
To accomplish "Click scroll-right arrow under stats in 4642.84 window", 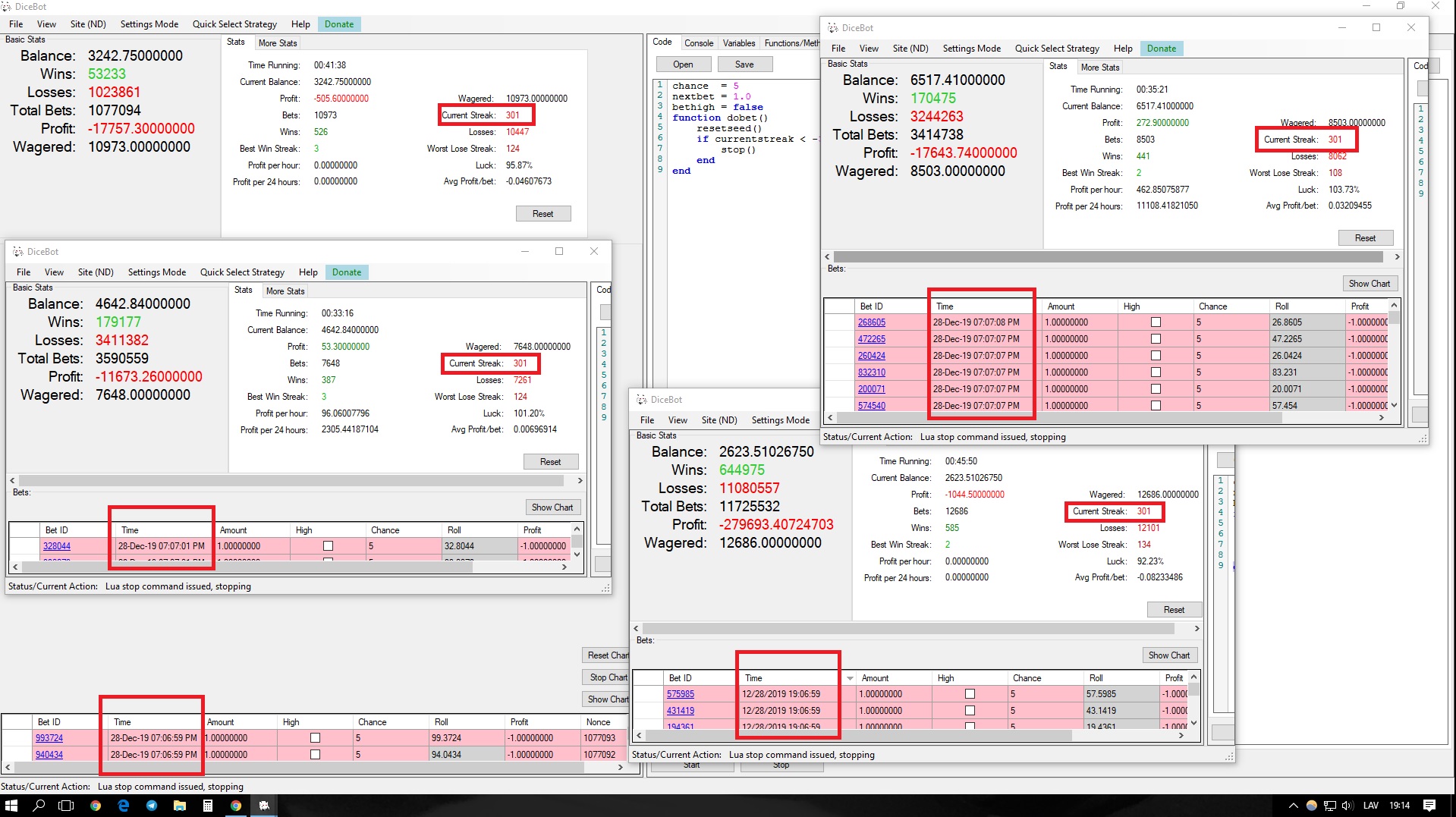I will [580, 481].
